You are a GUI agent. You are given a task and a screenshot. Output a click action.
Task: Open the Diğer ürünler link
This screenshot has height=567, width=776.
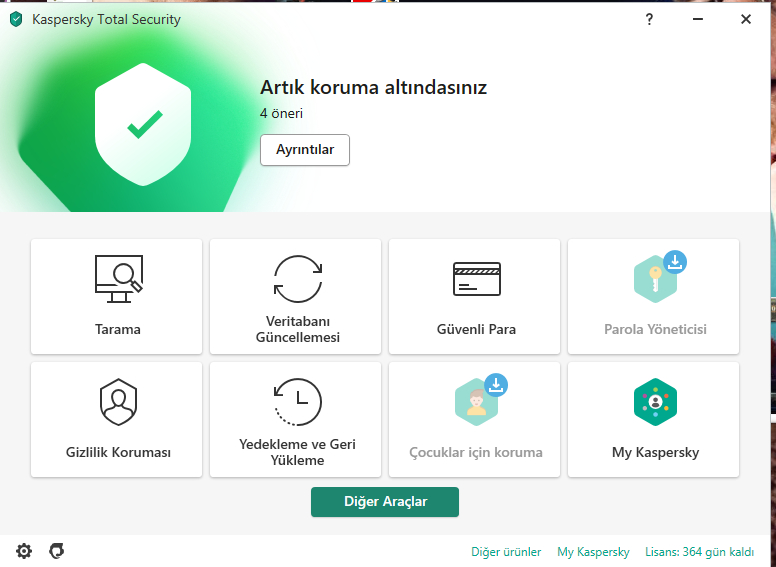(506, 552)
